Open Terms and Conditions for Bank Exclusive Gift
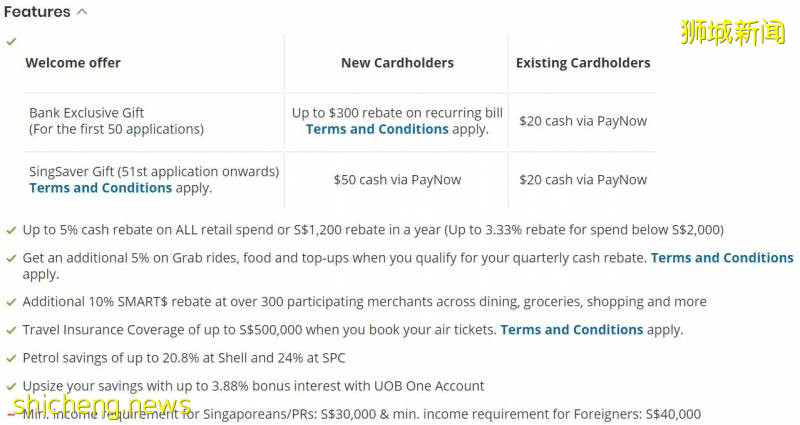 [377, 129]
